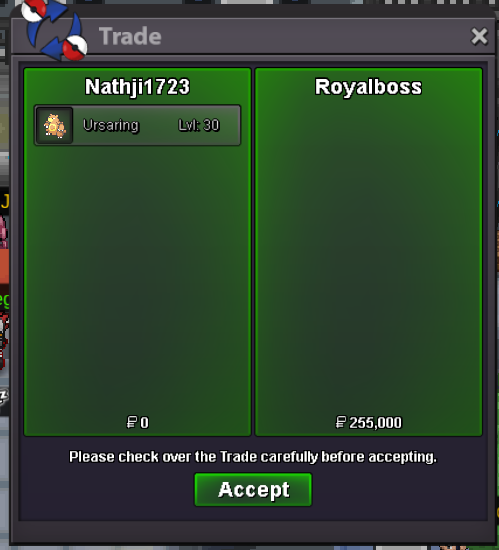Click the Ursaring sprite icon
499x550 pixels.
tap(55, 125)
